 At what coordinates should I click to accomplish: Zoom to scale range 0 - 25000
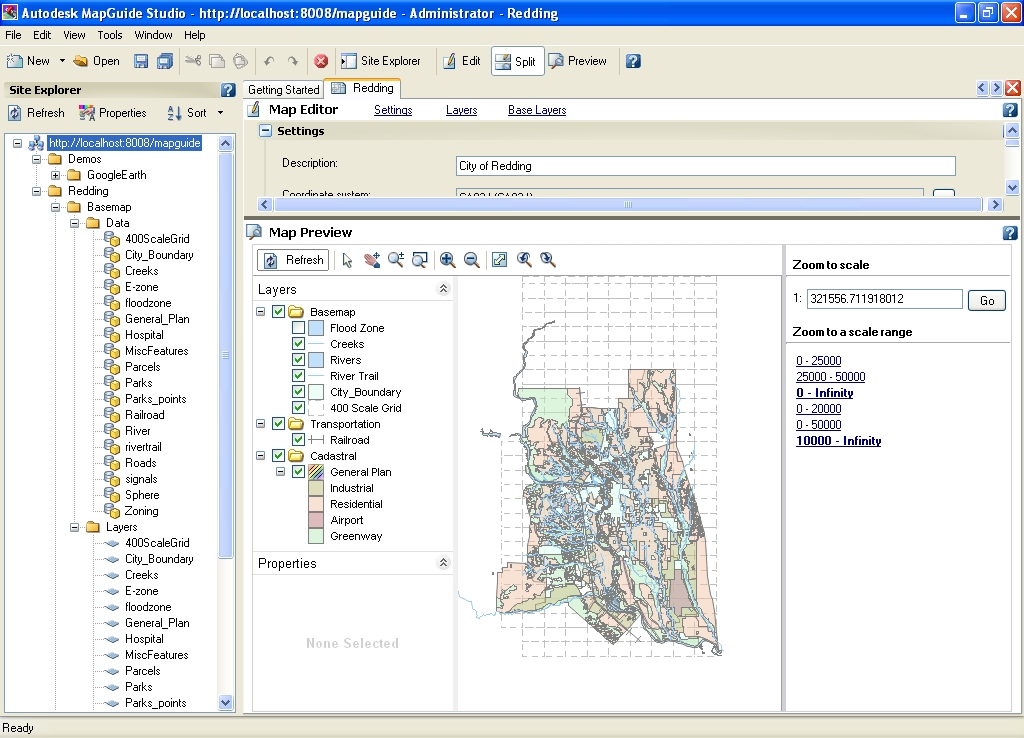tap(818, 361)
